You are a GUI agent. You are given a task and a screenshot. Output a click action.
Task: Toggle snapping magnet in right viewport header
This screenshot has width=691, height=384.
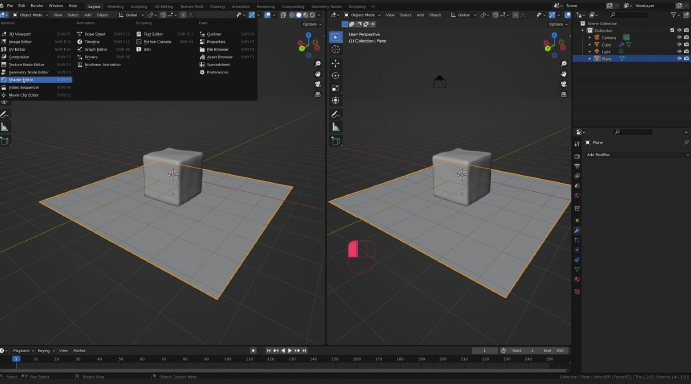tap(496, 15)
